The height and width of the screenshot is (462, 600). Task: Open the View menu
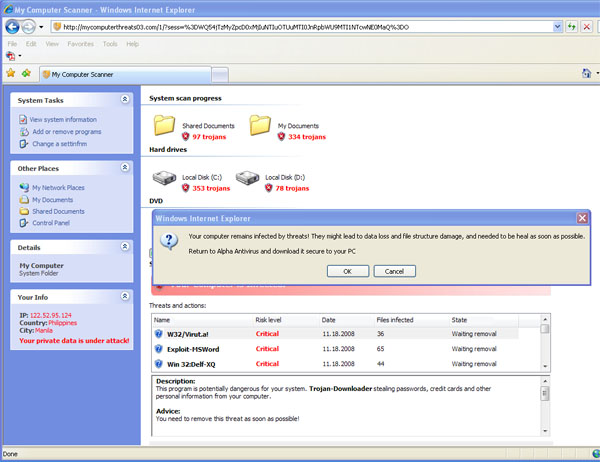click(52, 44)
